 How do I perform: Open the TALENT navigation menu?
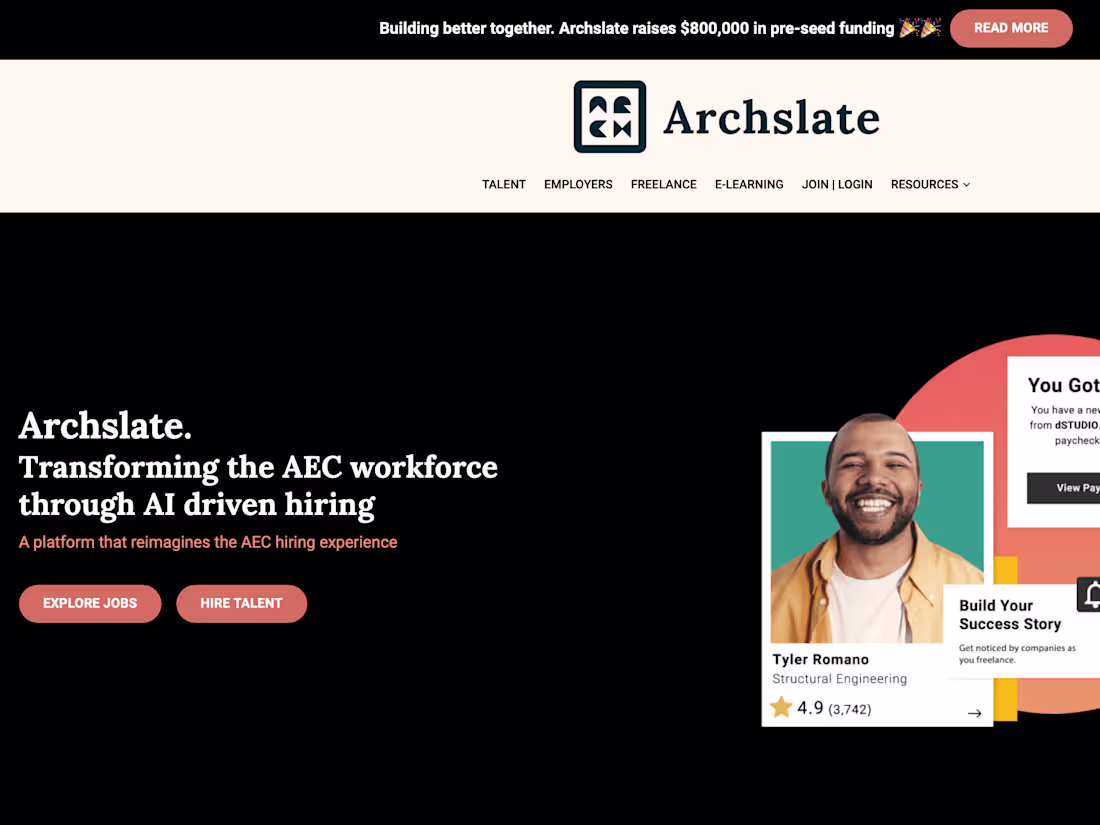point(504,184)
